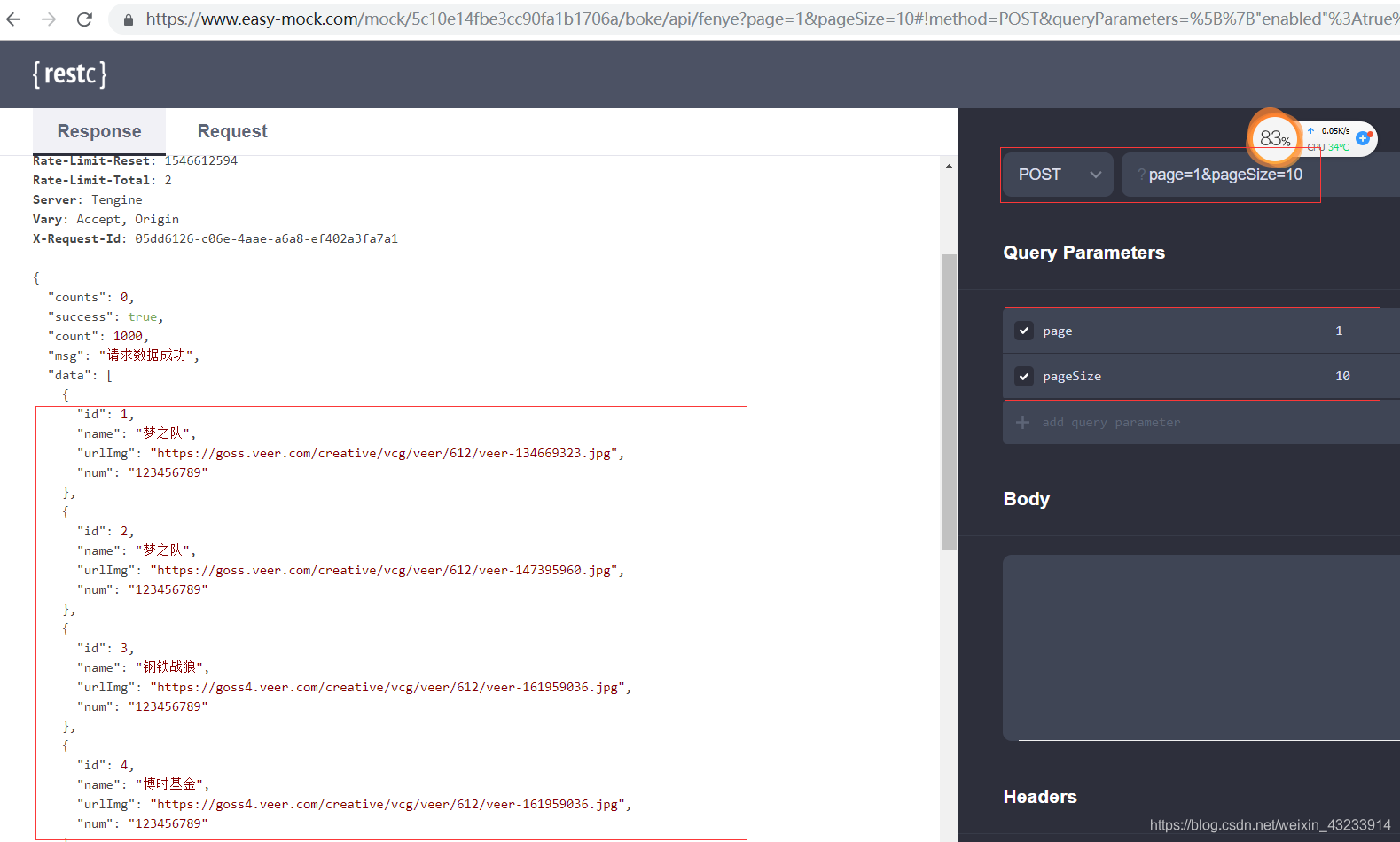This screenshot has height=842, width=1400.
Task: Click the "success": true value
Action: click(x=143, y=316)
